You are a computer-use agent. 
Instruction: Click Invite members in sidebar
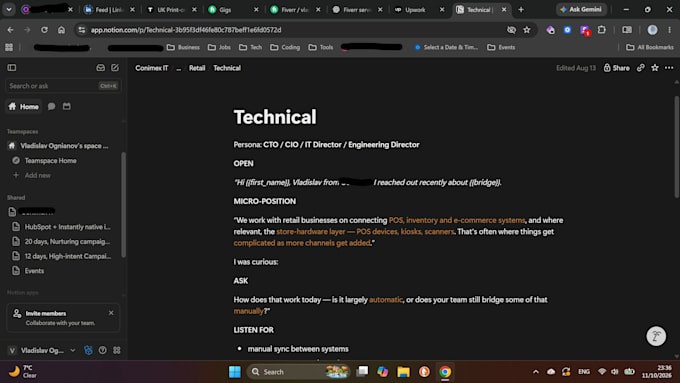pos(46,313)
